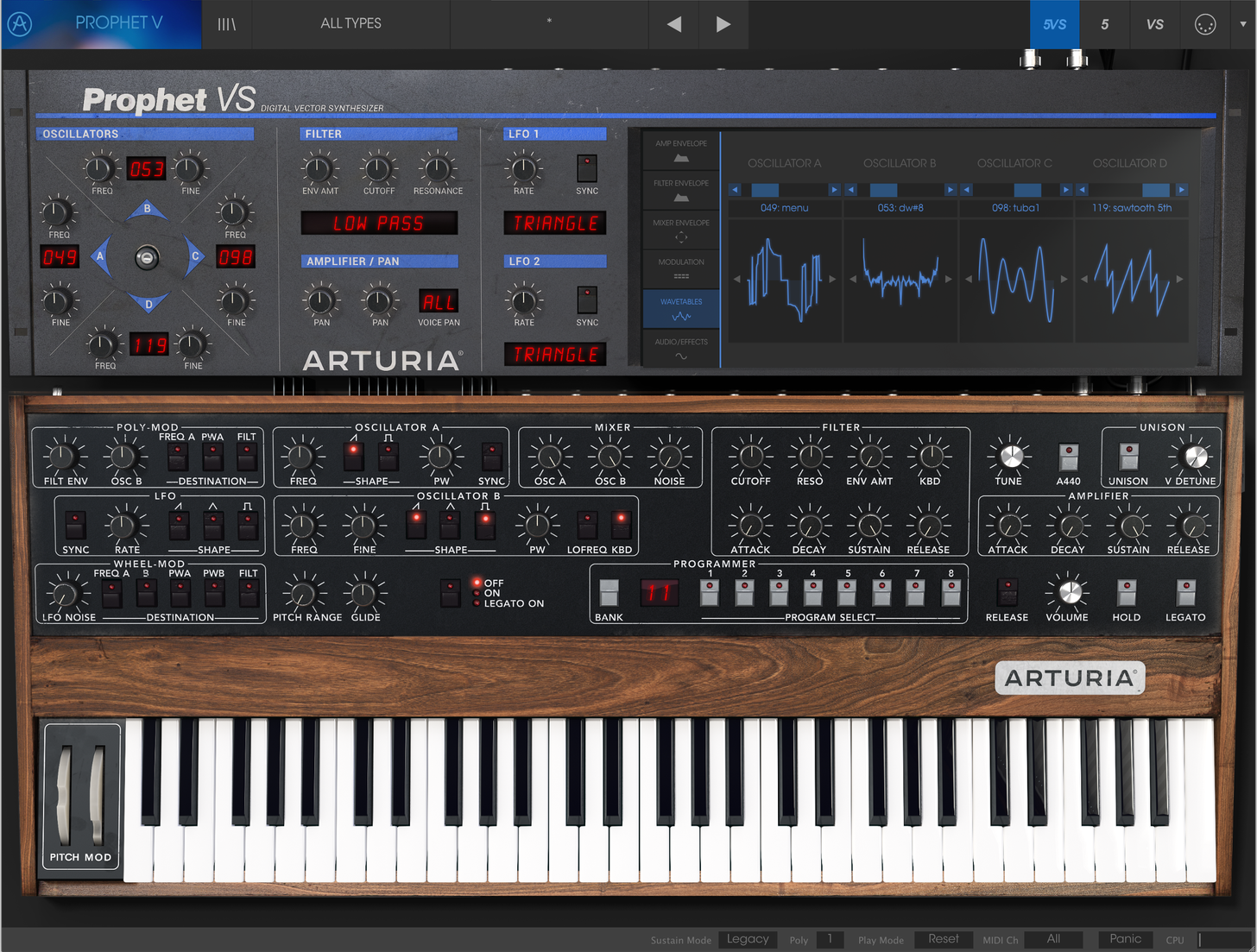1257x952 pixels.
Task: Show the Audio/Effects panel
Action: [x=681, y=348]
